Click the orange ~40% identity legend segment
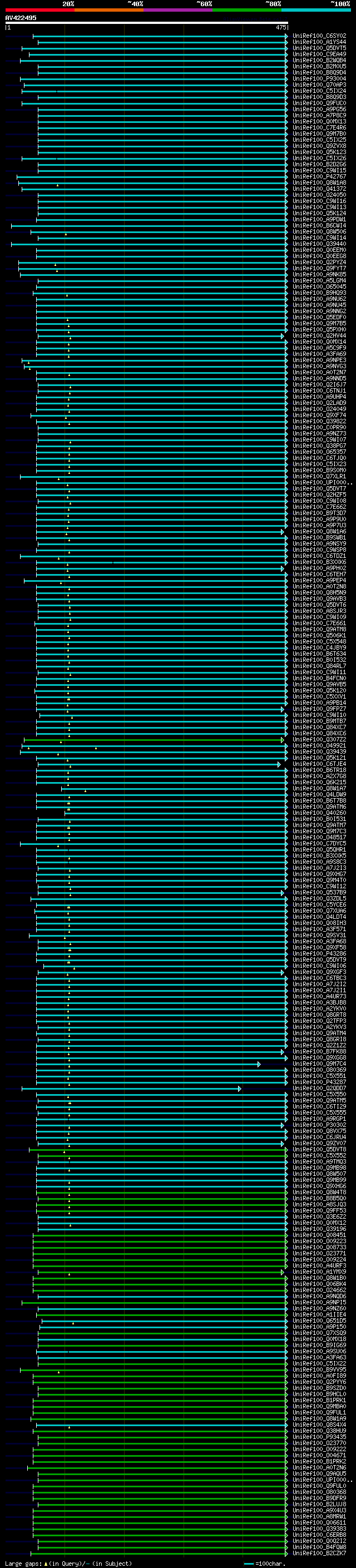356x1568 pixels. pyautogui.click(x=109, y=10)
